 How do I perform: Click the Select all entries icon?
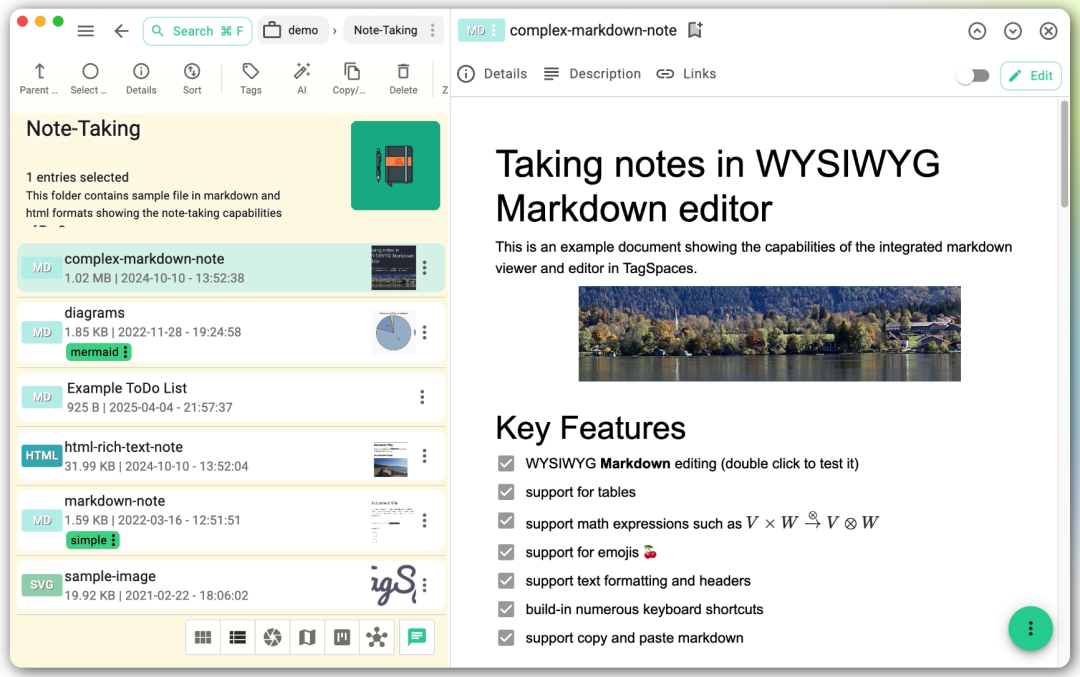[90, 79]
